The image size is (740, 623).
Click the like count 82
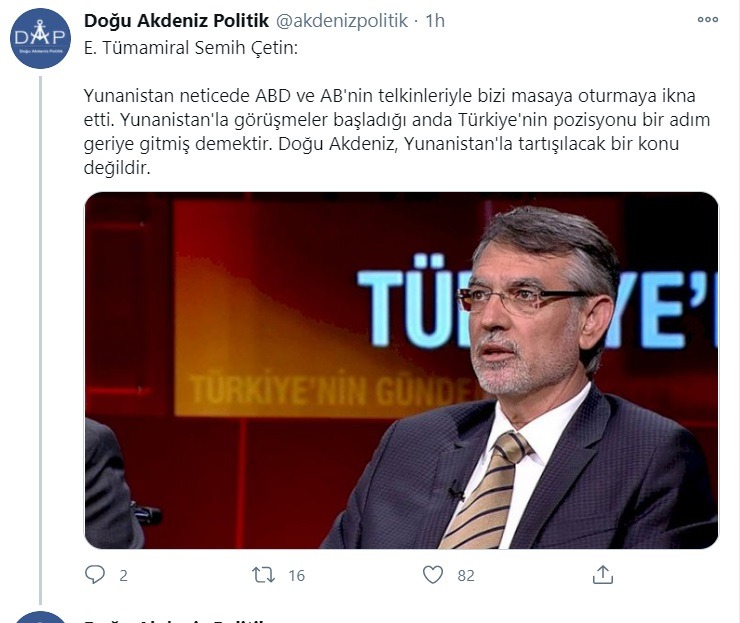pyautogui.click(x=466, y=575)
